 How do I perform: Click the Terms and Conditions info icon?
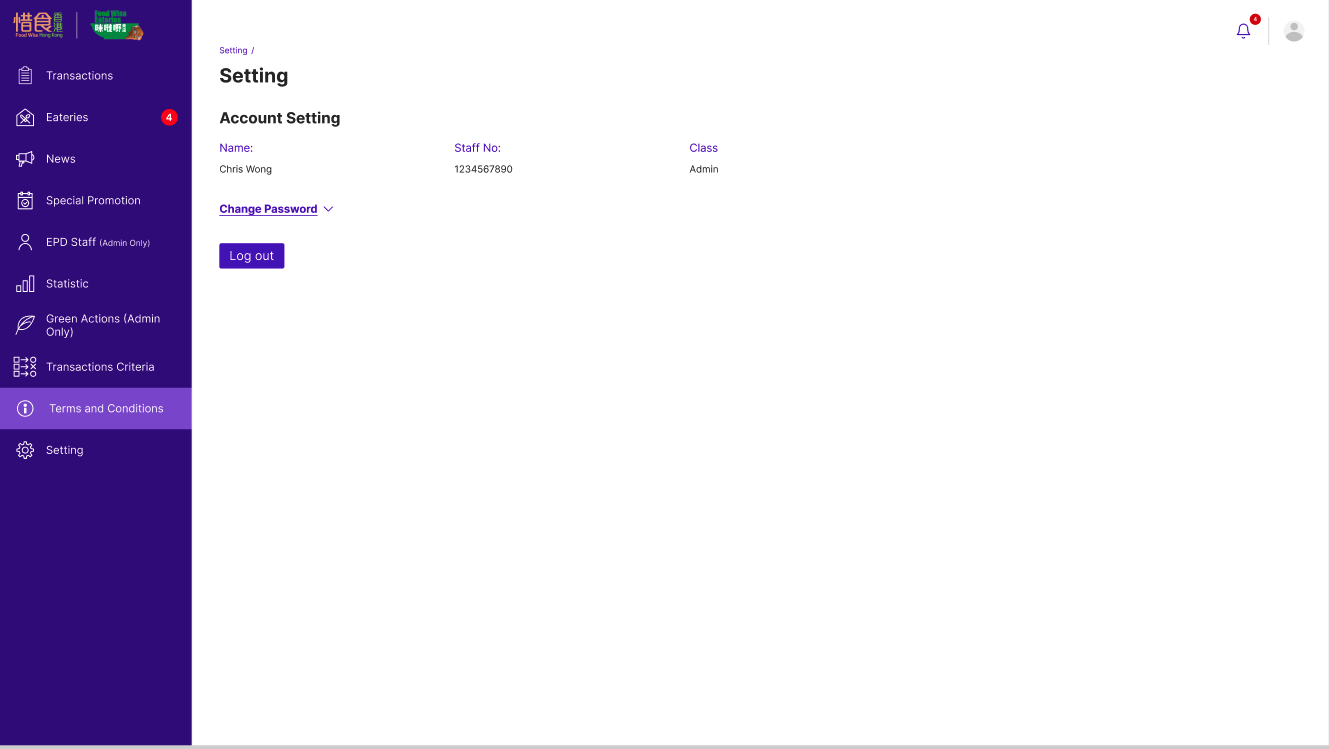point(25,408)
